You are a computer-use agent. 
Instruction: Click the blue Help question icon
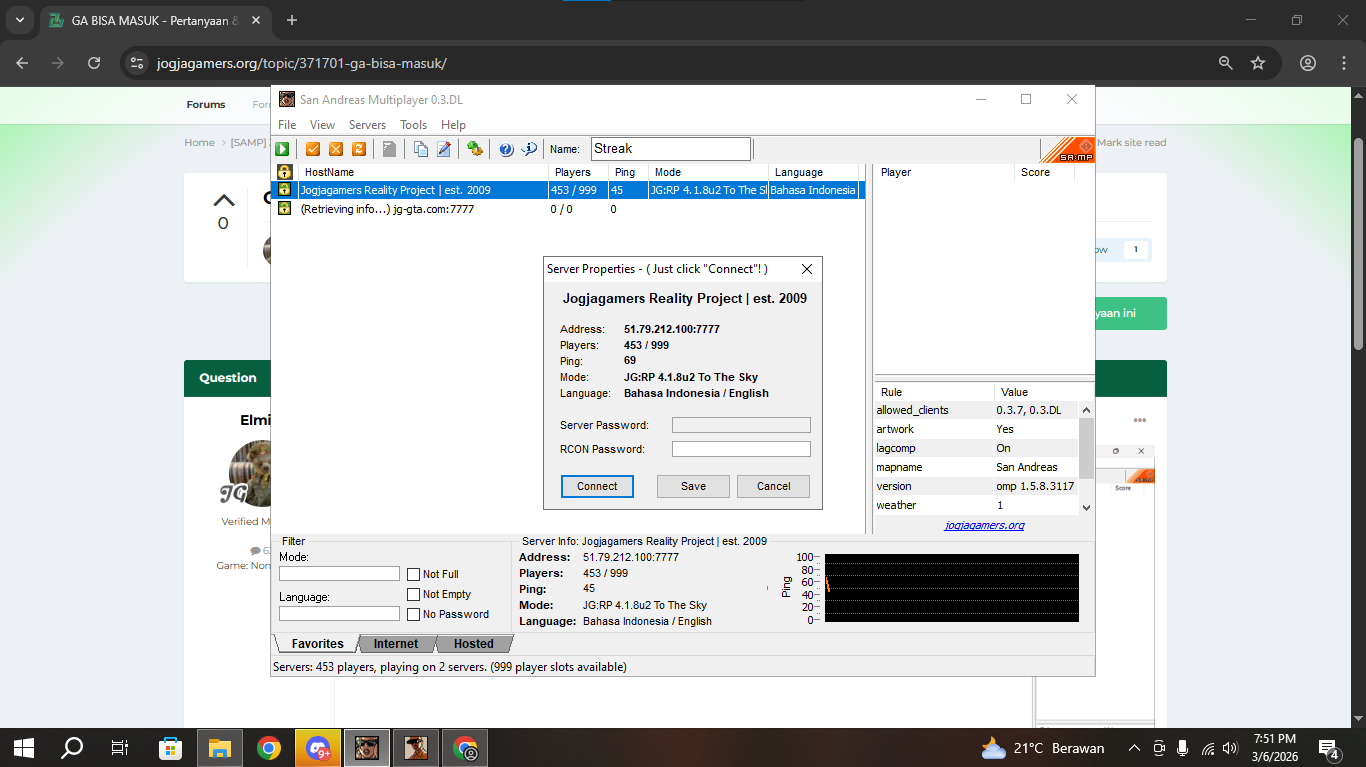tap(506, 149)
